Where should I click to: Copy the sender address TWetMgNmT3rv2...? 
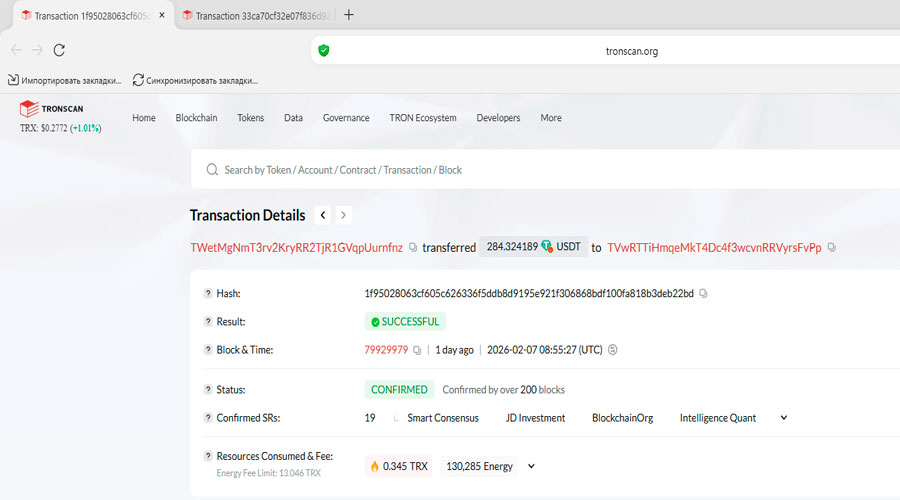(413, 247)
